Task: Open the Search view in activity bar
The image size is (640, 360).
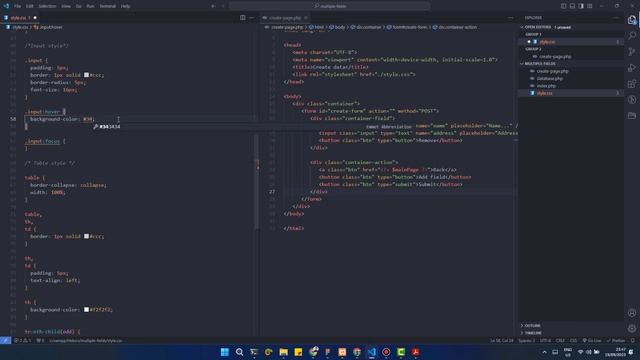Action: [x=632, y=36]
